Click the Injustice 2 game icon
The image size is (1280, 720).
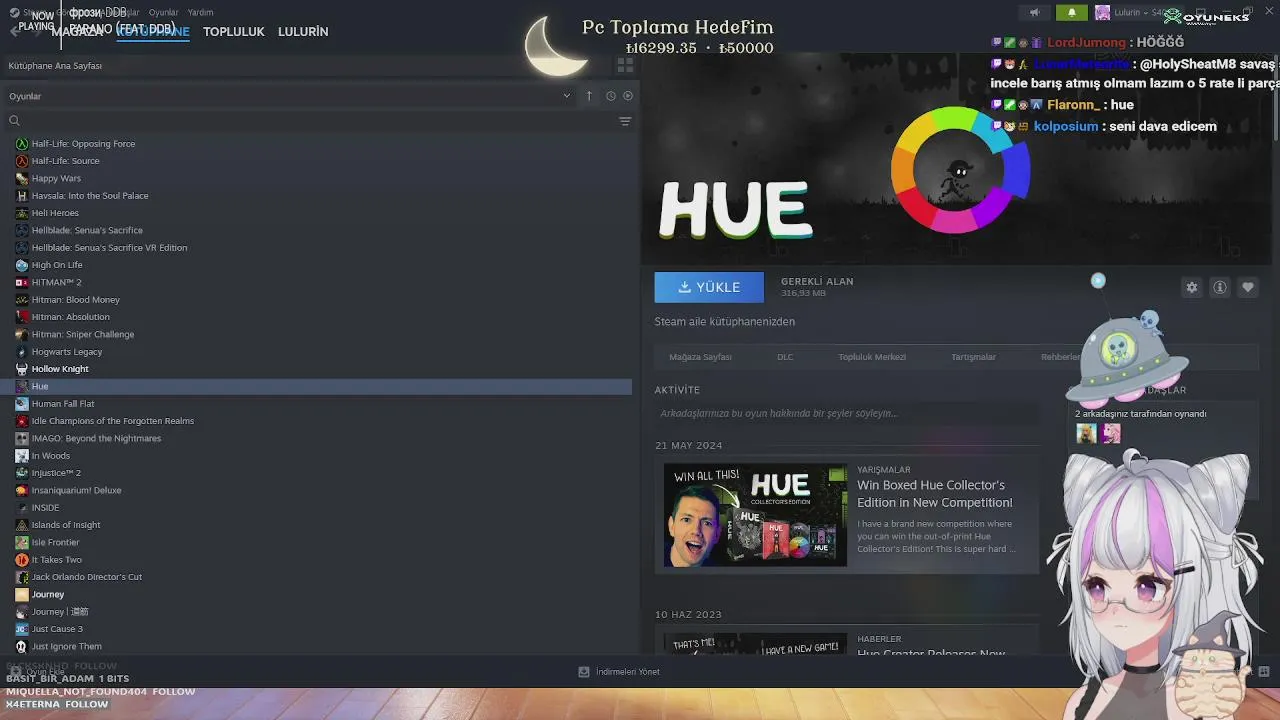tap(22, 473)
